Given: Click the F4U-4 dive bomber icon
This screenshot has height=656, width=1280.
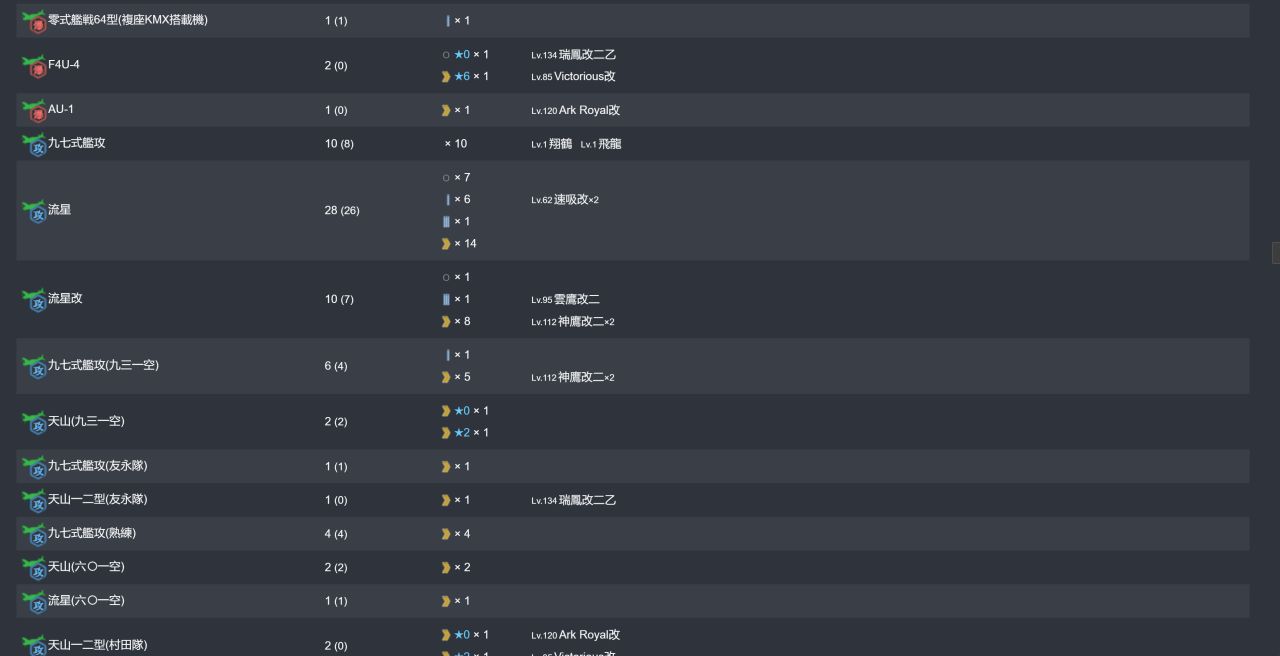Looking at the screenshot, I should (34, 66).
